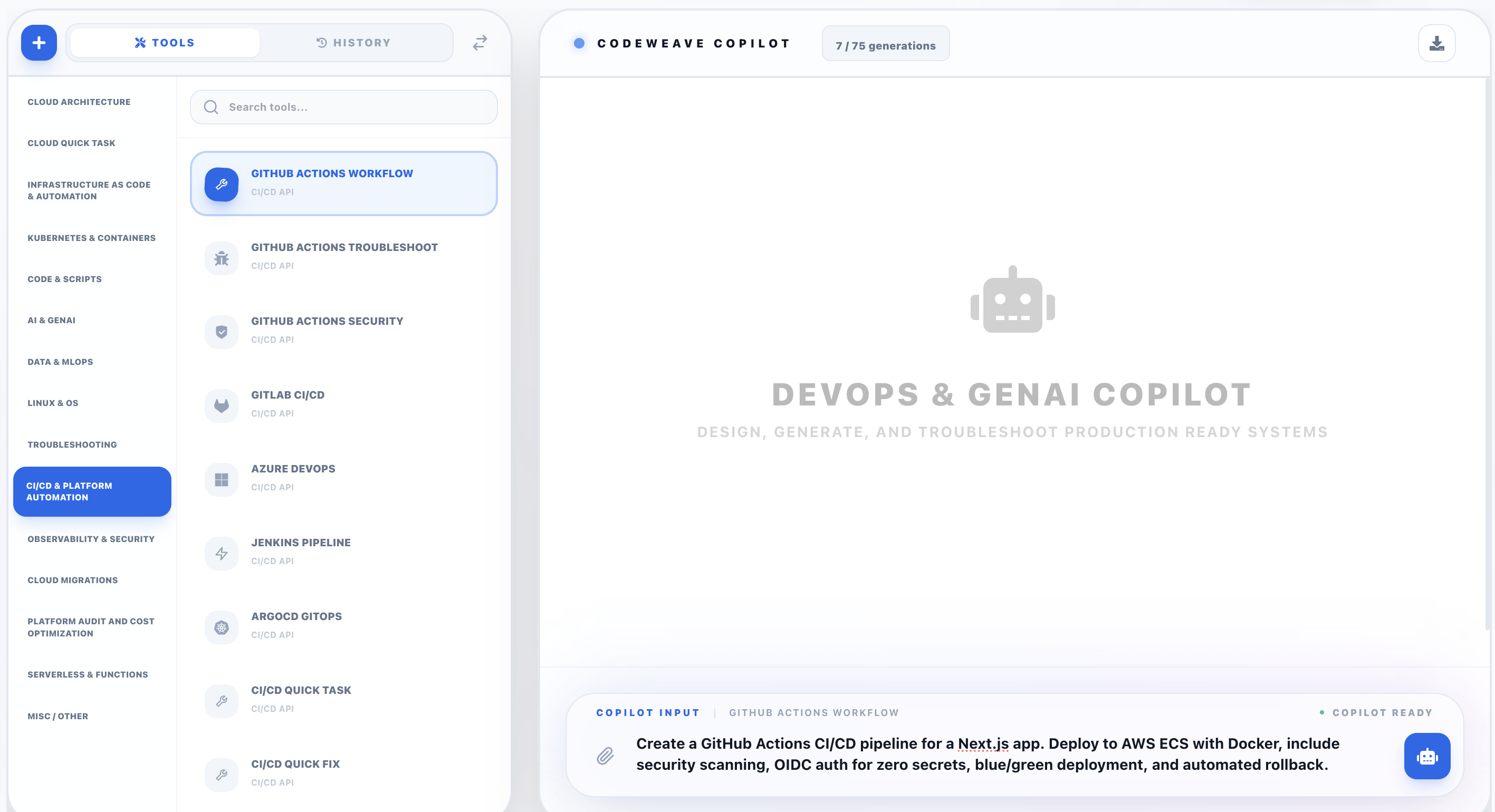The image size is (1495, 812).
Task: Open the GitHub Actions Security shield icon
Action: click(x=221, y=331)
